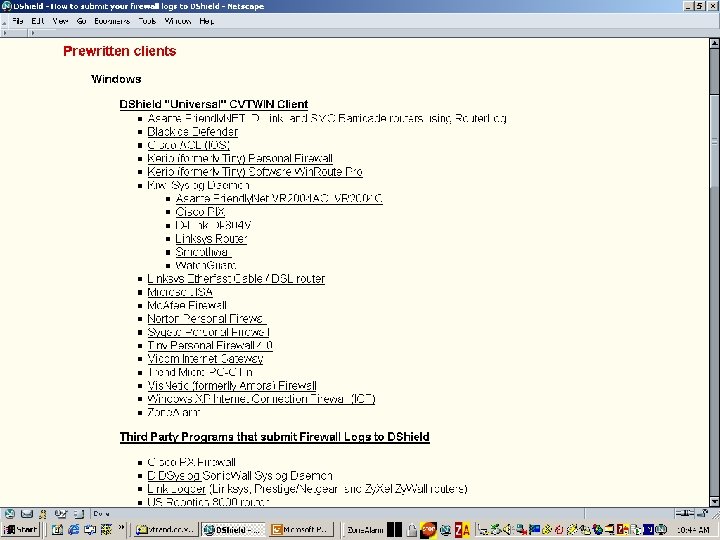Viewport: 720px width, 540px height.
Task: Open the BlackIce Defender link
Action: click(193, 132)
